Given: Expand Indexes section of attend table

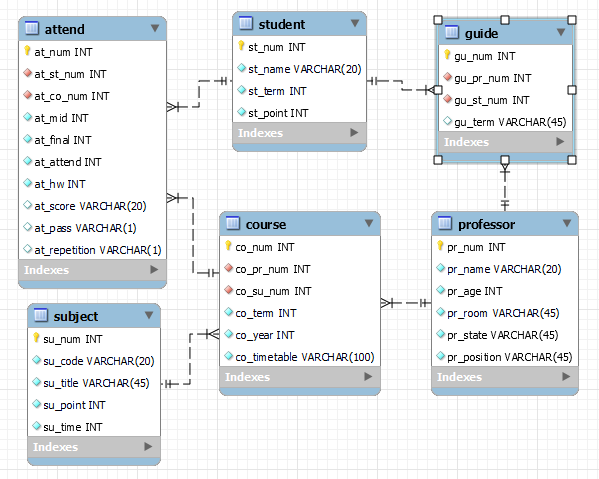Looking at the screenshot, I should pos(154,270).
